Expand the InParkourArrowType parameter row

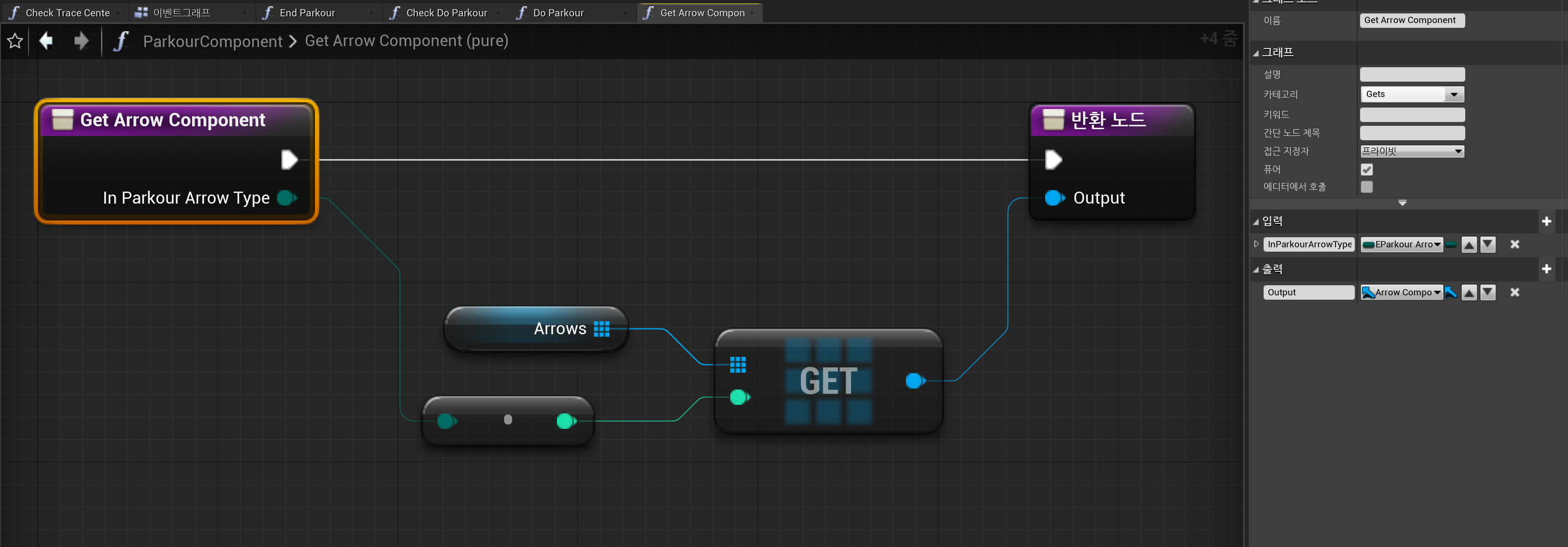(1256, 243)
